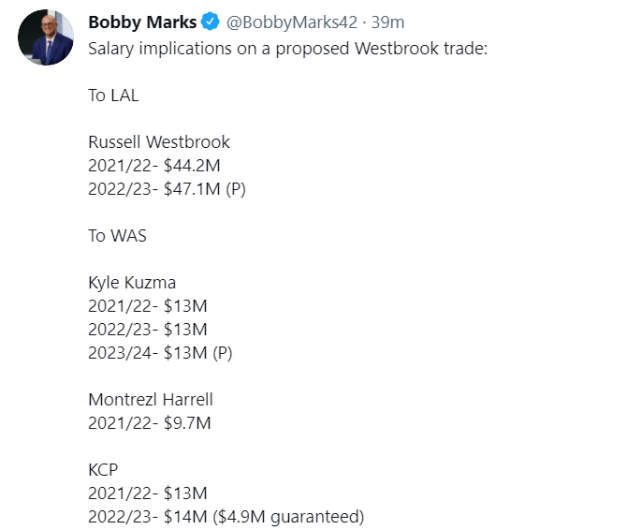Click the 'Salary implications' intro text line
The height and width of the screenshot is (530, 641).
click(x=287, y=47)
